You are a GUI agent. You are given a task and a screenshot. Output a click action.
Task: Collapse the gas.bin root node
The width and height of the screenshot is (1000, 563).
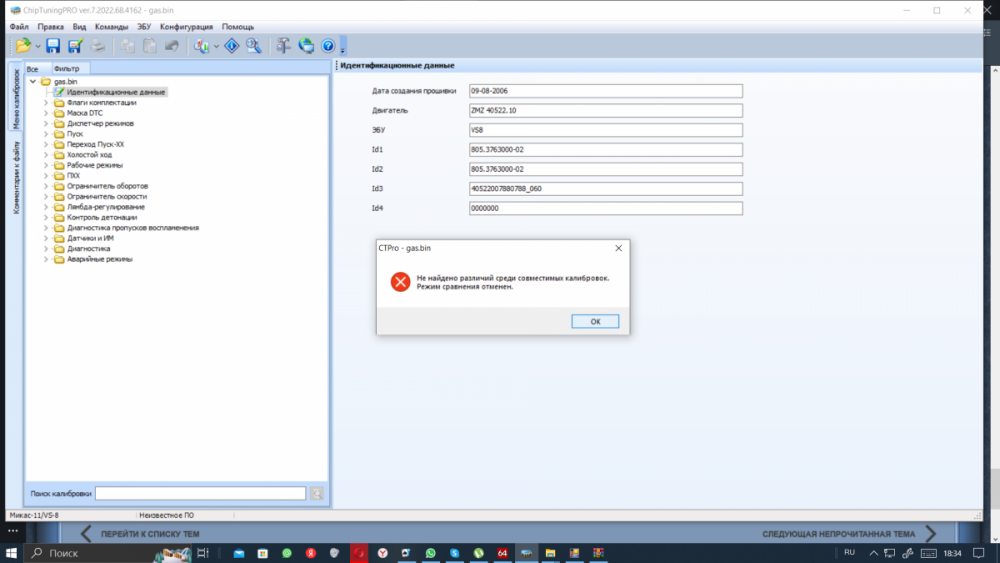click(33, 82)
